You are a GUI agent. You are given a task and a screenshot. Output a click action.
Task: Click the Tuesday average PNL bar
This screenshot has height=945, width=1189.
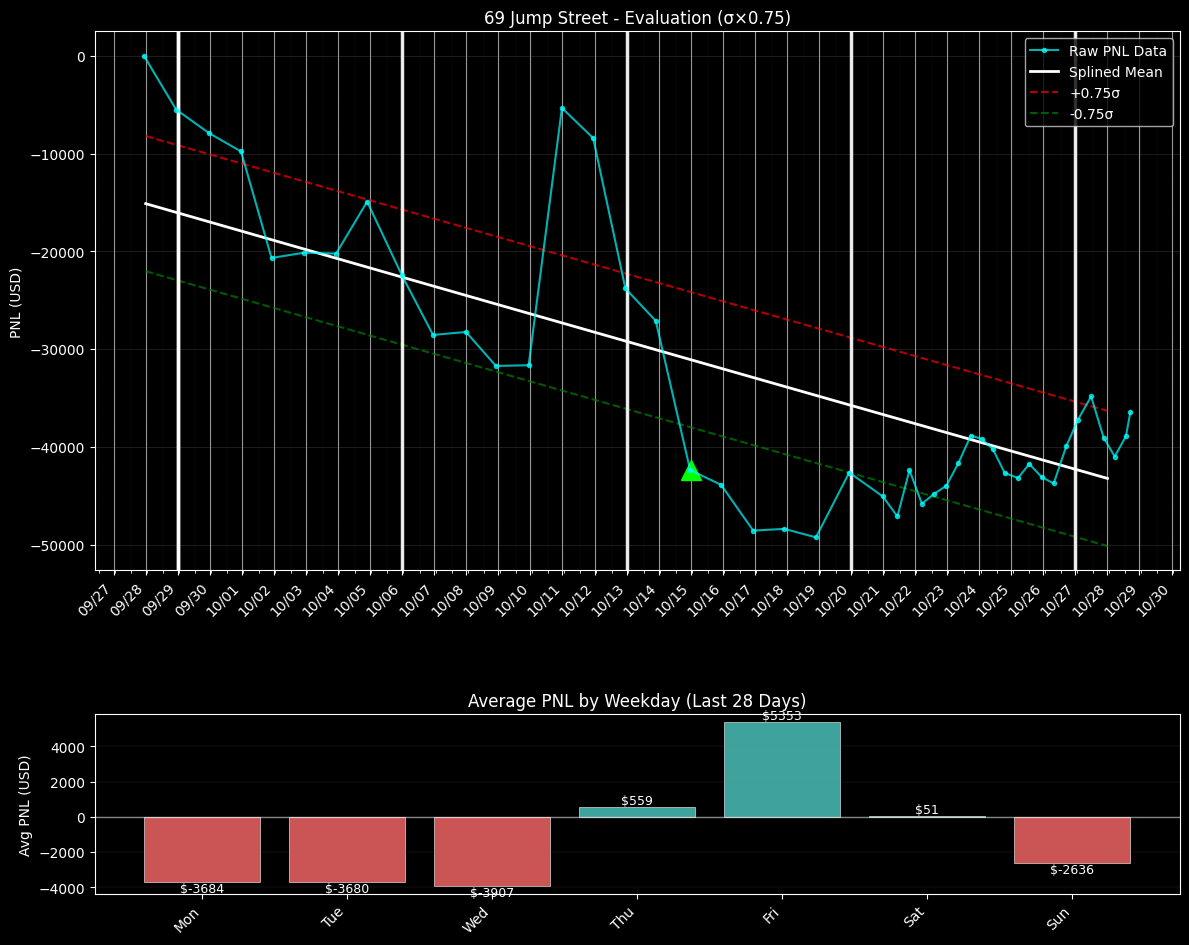pyautogui.click(x=347, y=849)
